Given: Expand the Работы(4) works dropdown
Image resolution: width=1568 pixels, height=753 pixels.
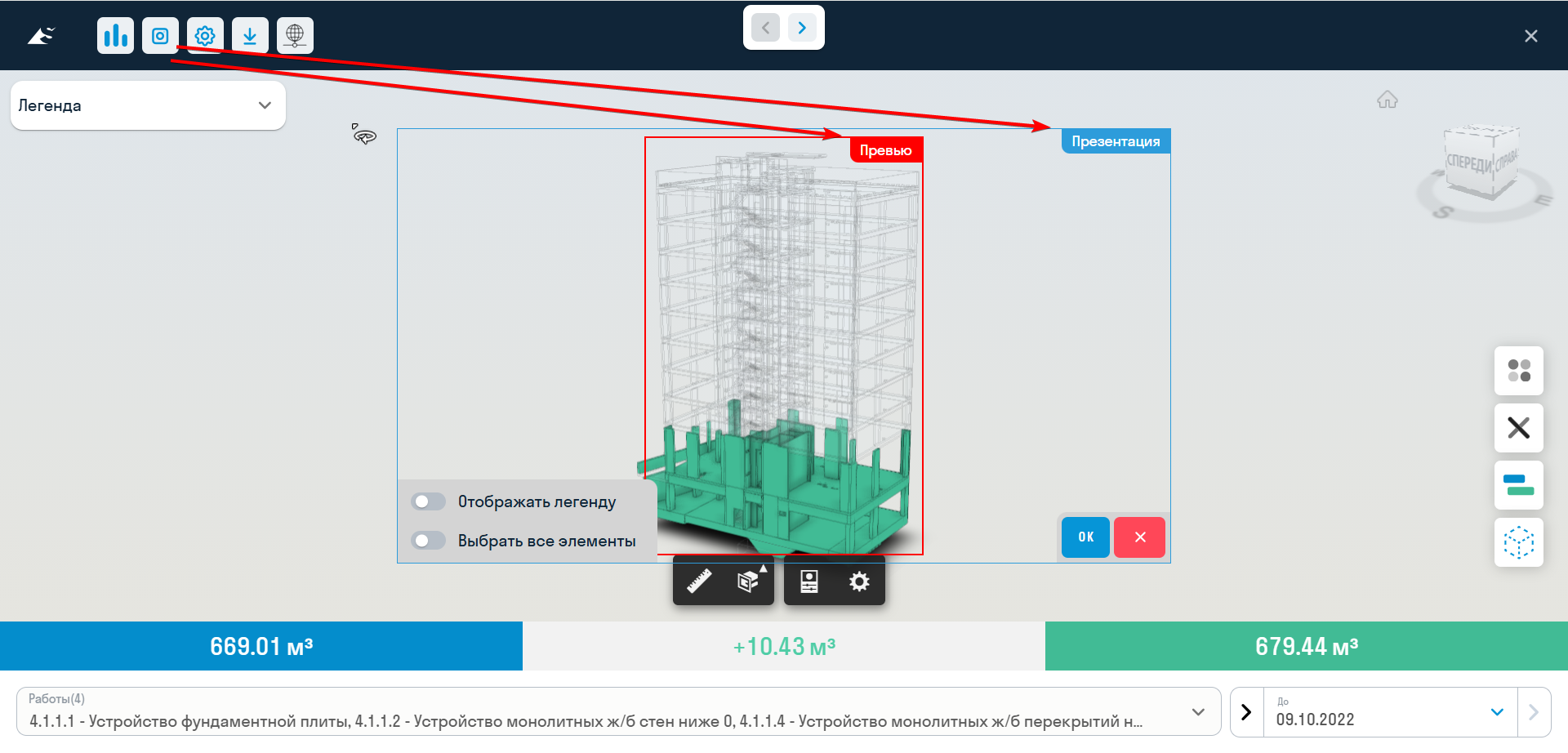Looking at the screenshot, I should [618, 712].
